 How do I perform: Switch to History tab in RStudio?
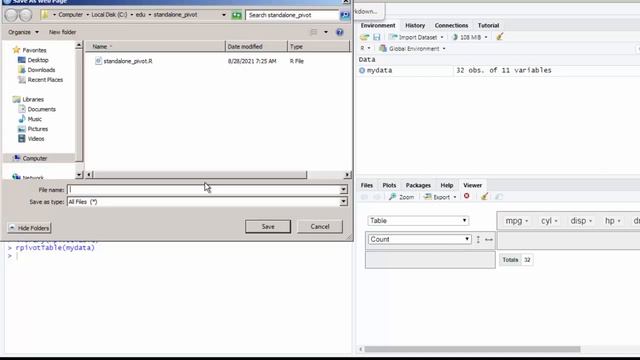tap(415, 25)
